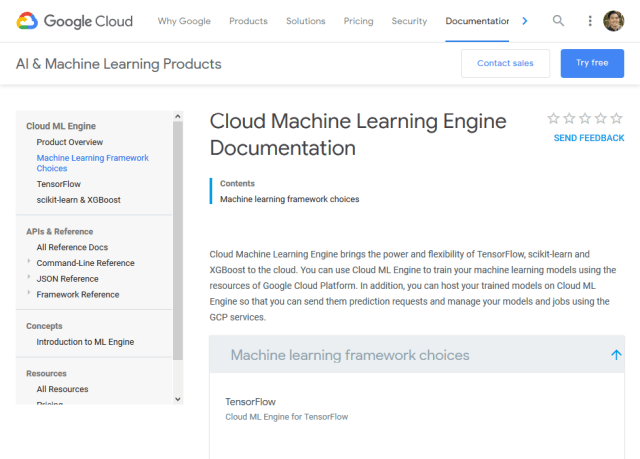
Task: Open All Reference Docs link
Action: click(x=72, y=247)
